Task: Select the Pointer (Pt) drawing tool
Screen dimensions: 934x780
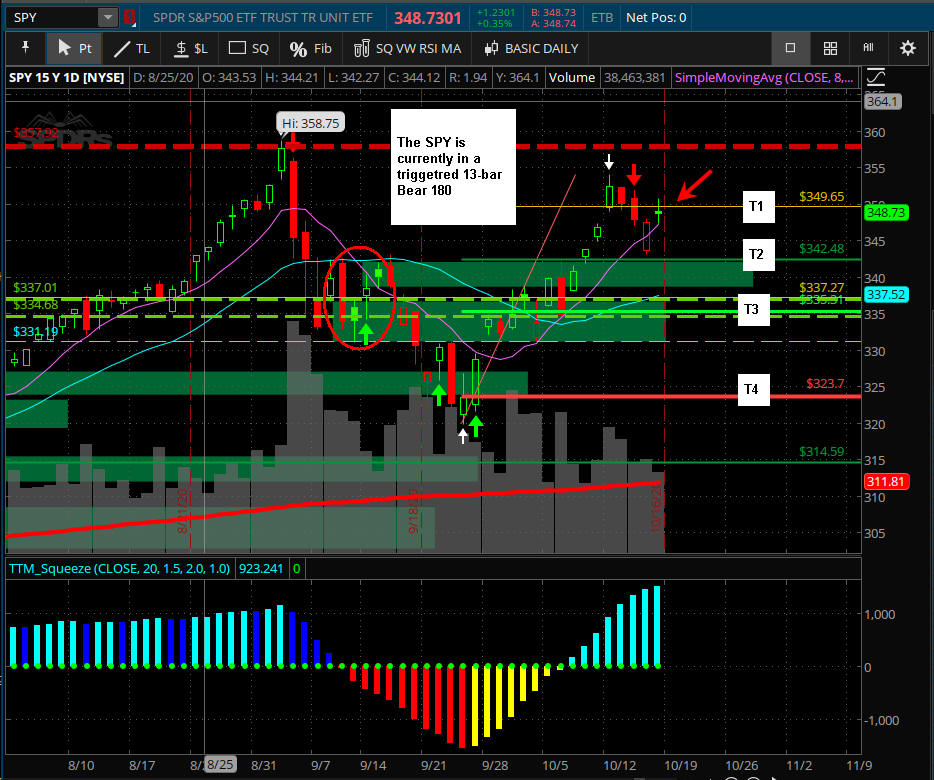Action: 75,48
